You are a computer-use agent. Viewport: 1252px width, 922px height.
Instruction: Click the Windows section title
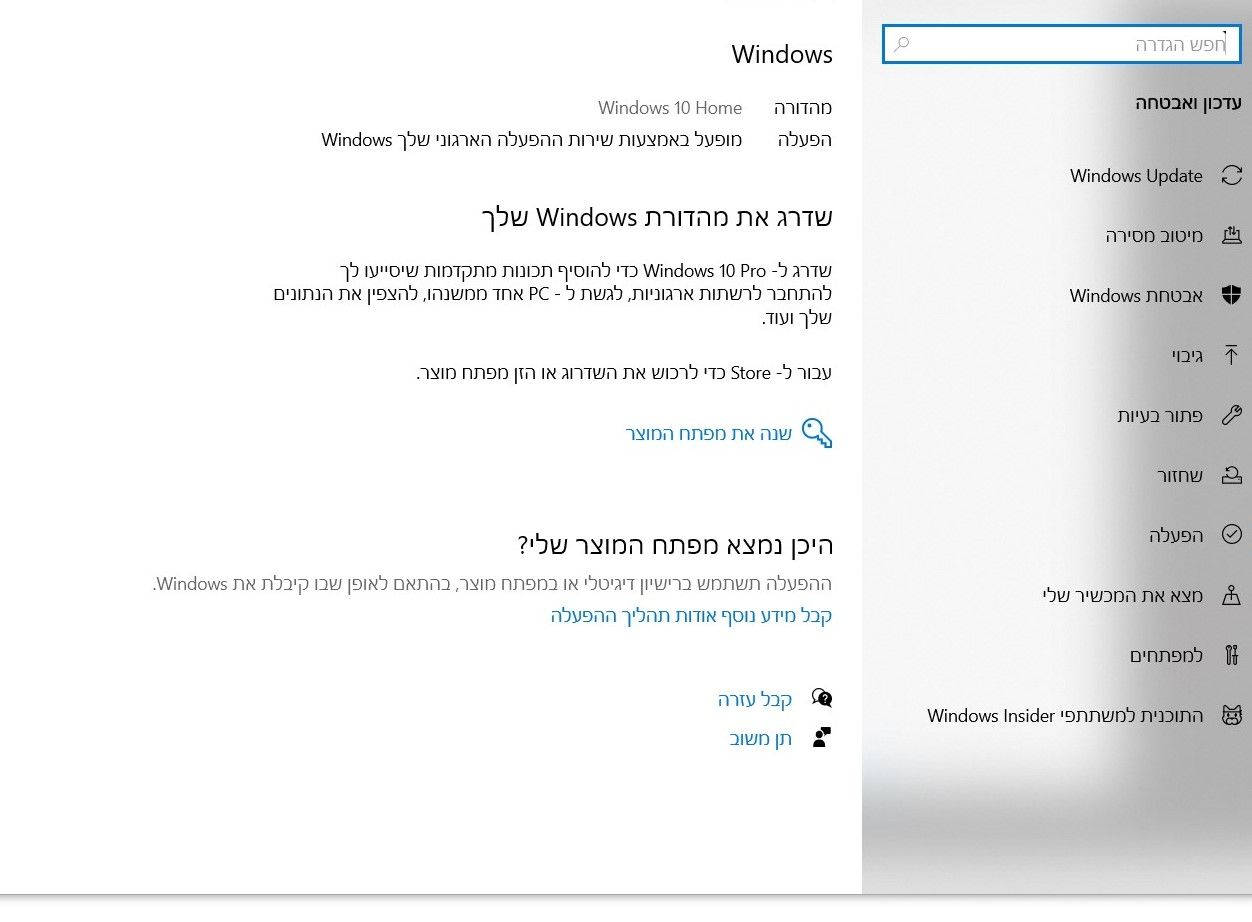(782, 54)
